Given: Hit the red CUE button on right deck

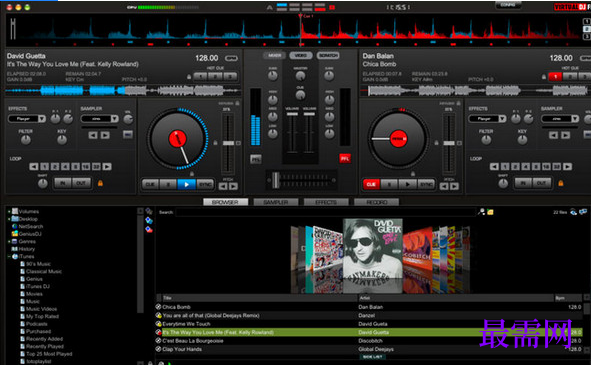Looking at the screenshot, I should tap(371, 184).
